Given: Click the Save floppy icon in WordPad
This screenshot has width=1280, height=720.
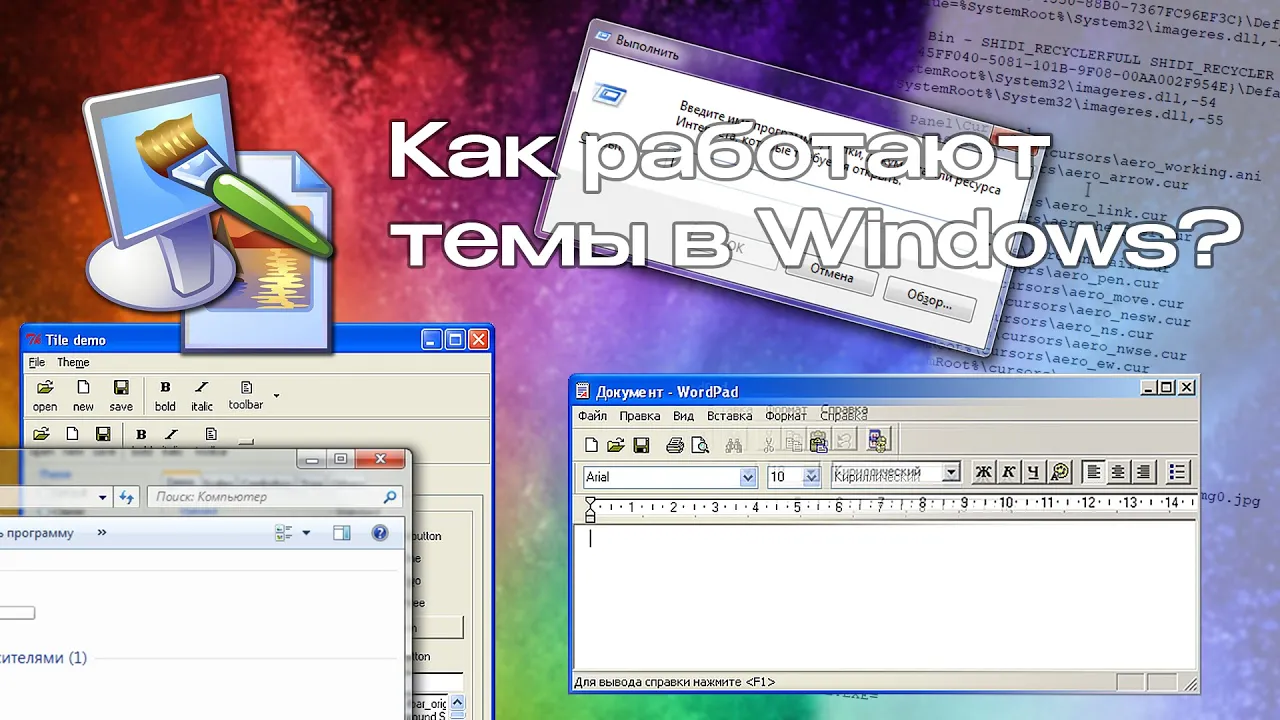Looking at the screenshot, I should 642,445.
